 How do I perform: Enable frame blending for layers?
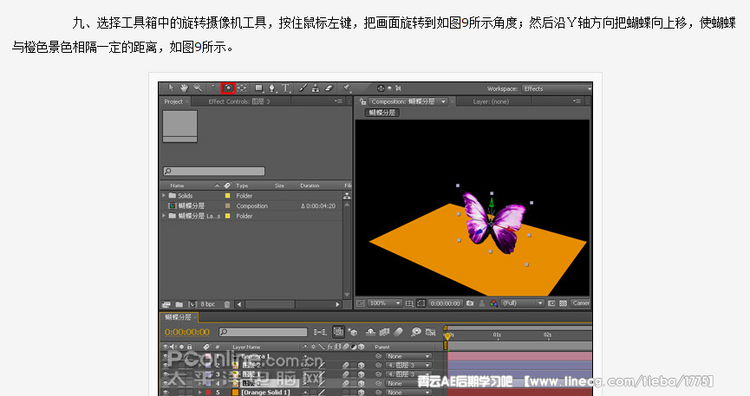tap(385, 332)
